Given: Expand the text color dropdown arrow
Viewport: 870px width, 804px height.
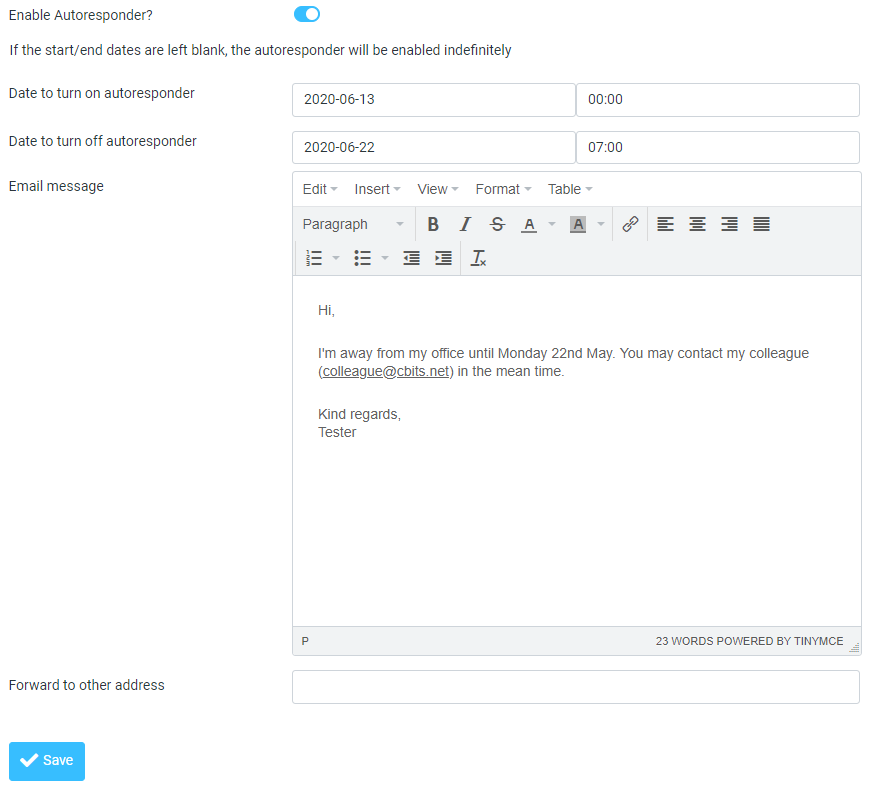Looking at the screenshot, I should (552, 224).
